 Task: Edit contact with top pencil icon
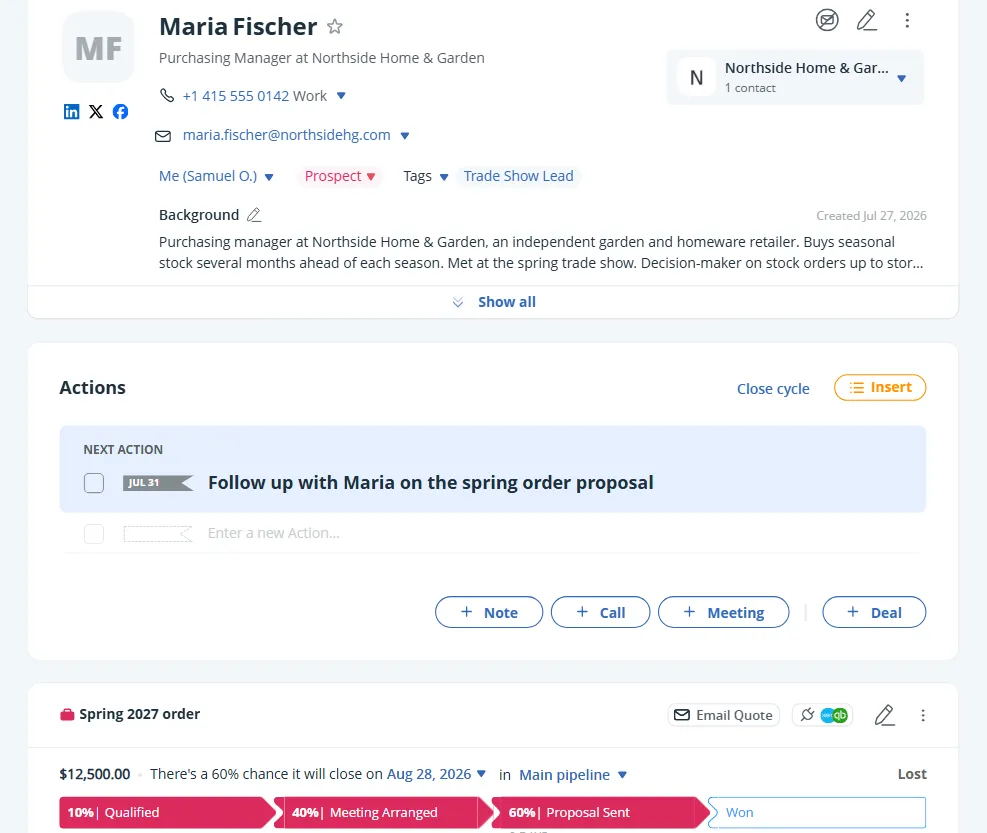tap(867, 20)
